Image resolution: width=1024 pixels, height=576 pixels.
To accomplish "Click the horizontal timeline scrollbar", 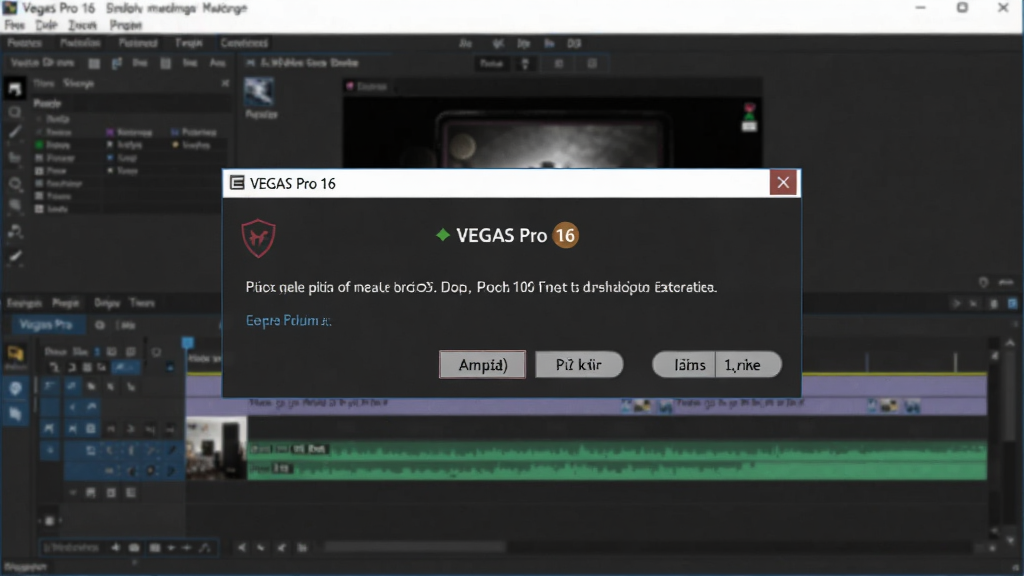I will click(415, 547).
